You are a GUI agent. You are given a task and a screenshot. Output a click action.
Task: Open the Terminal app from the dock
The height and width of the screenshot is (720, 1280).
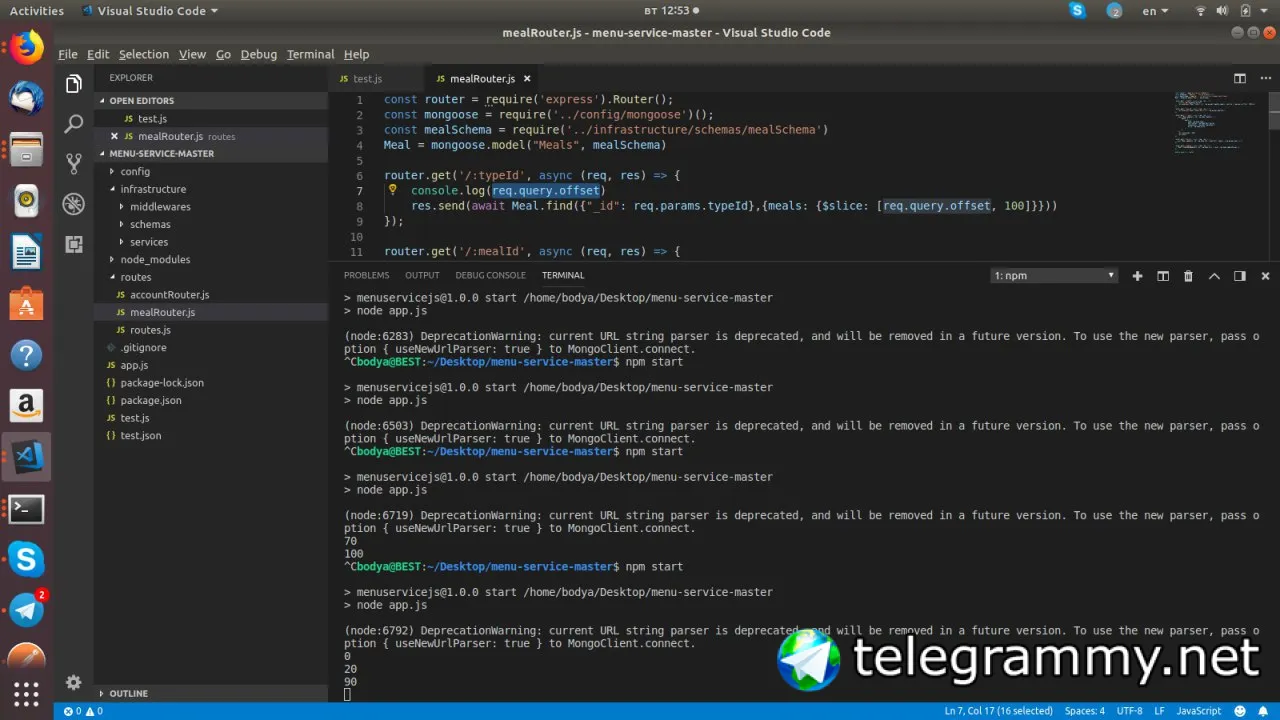click(27, 509)
